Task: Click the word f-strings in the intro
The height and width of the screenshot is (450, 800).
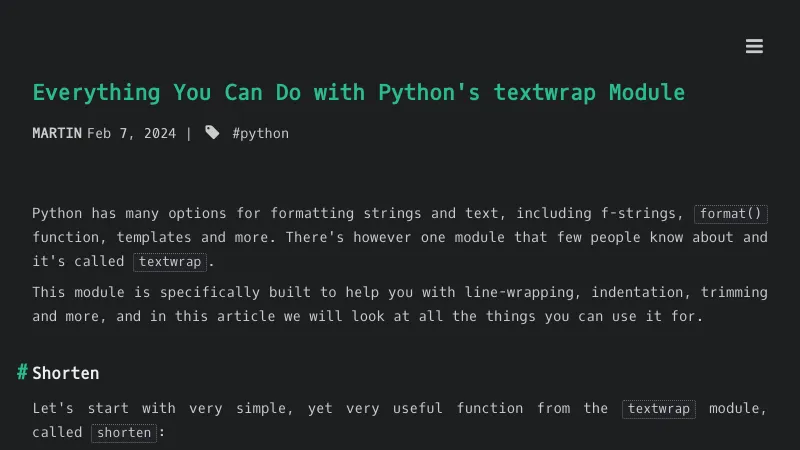Action: (x=643, y=213)
